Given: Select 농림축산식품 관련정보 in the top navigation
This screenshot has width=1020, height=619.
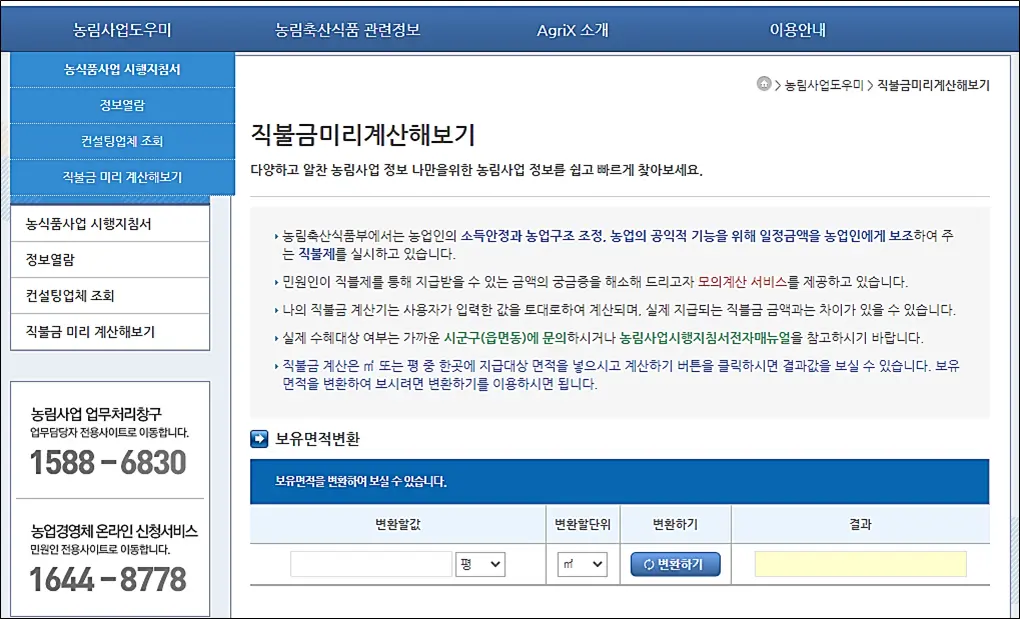Looking at the screenshot, I should [346, 28].
